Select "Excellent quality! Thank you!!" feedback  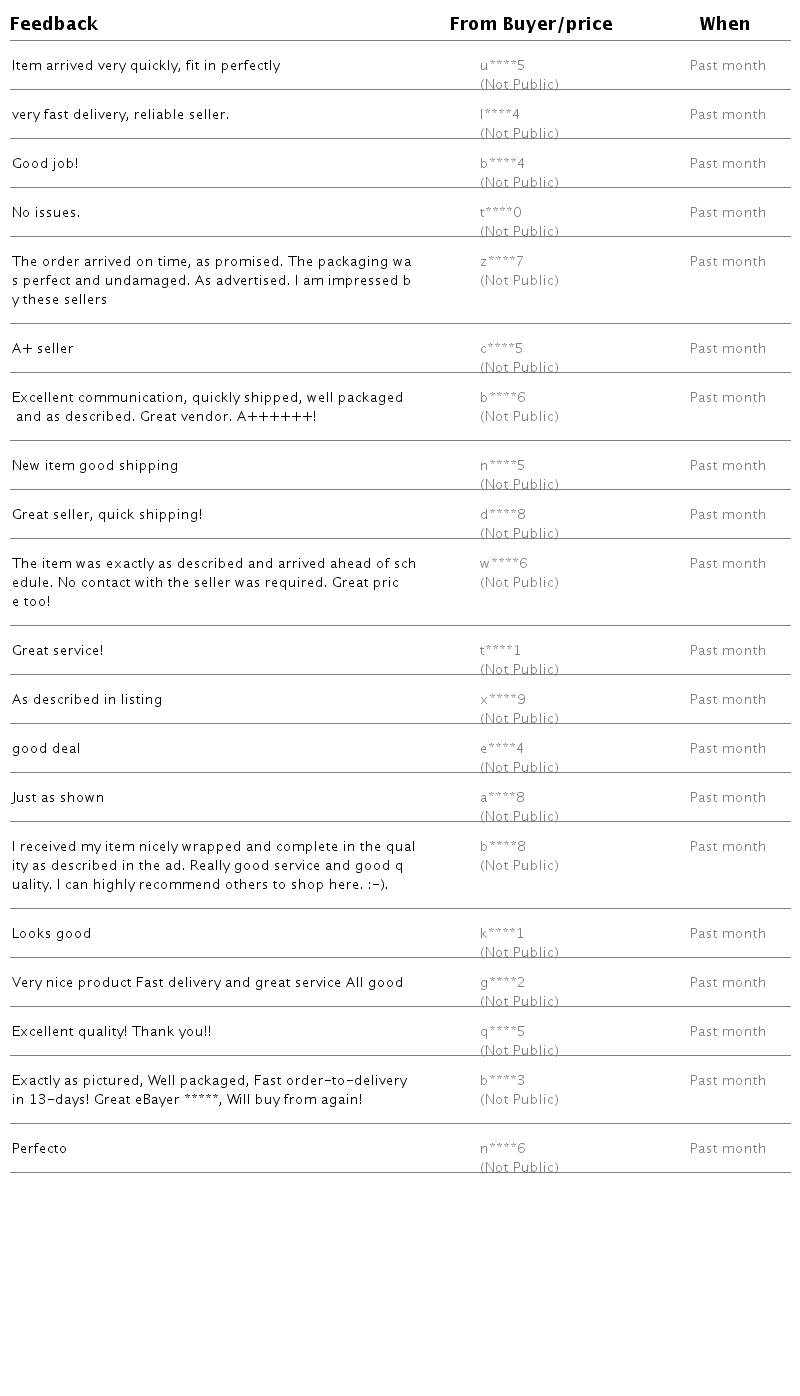[x=112, y=1032]
